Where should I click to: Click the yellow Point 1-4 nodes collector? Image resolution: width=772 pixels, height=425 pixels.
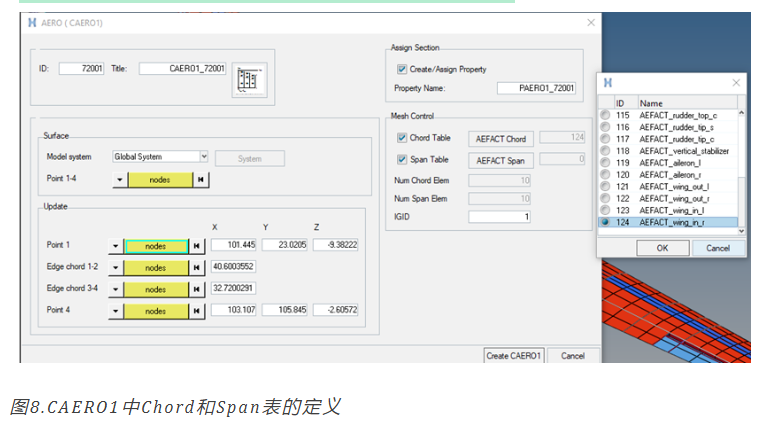(160, 180)
